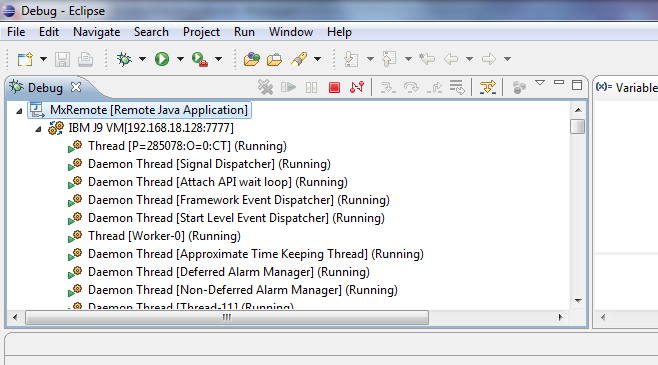This screenshot has height=365, width=658.
Task: Maximize the Debug view panel
Action: coord(577,85)
